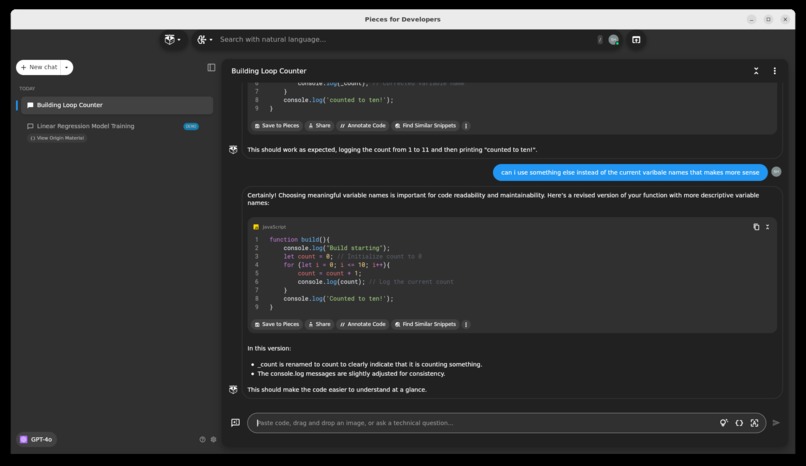Click the user avatar beside the blue message
806x466 pixels.
point(776,172)
